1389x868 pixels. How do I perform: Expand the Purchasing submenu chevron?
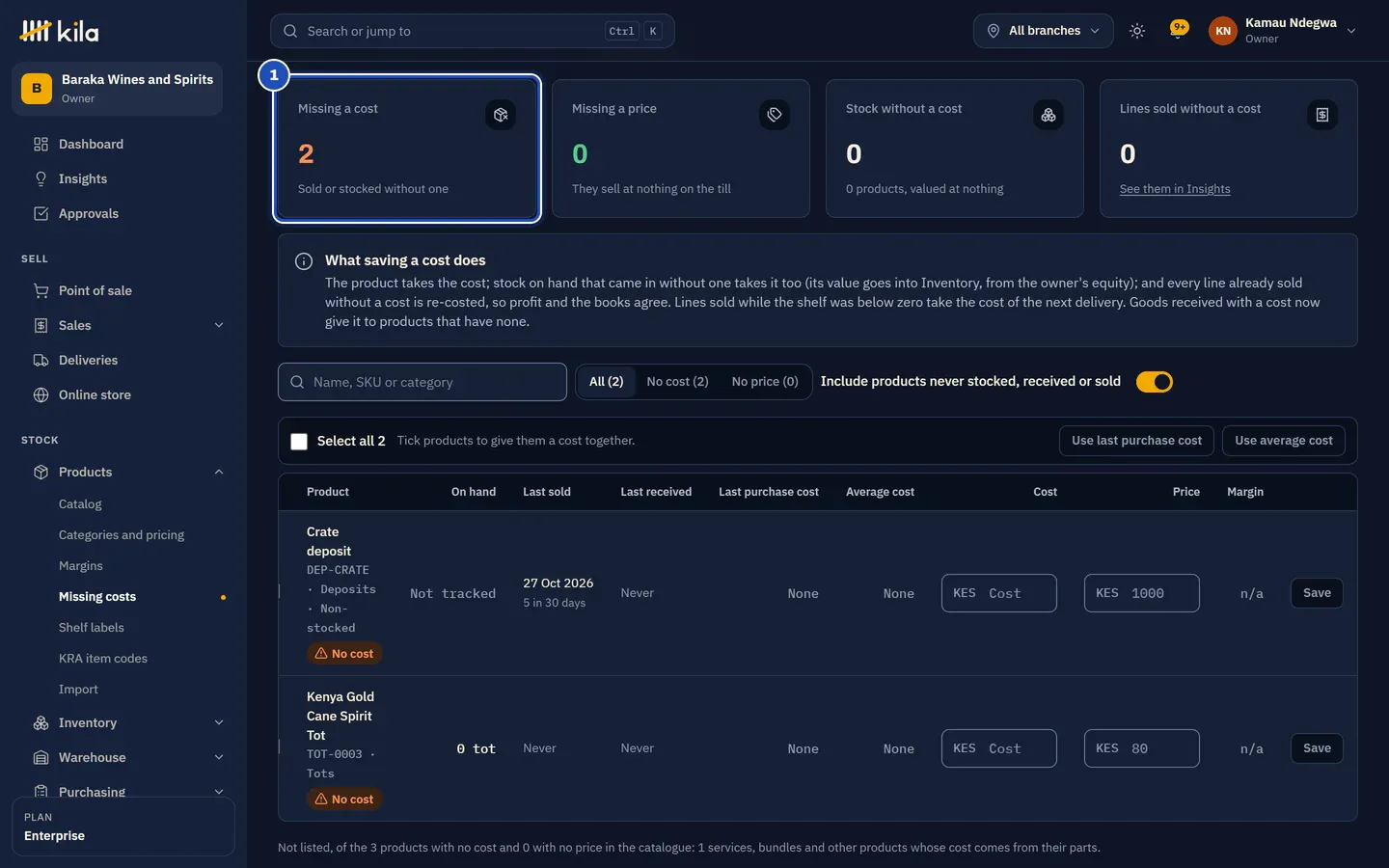click(x=219, y=792)
